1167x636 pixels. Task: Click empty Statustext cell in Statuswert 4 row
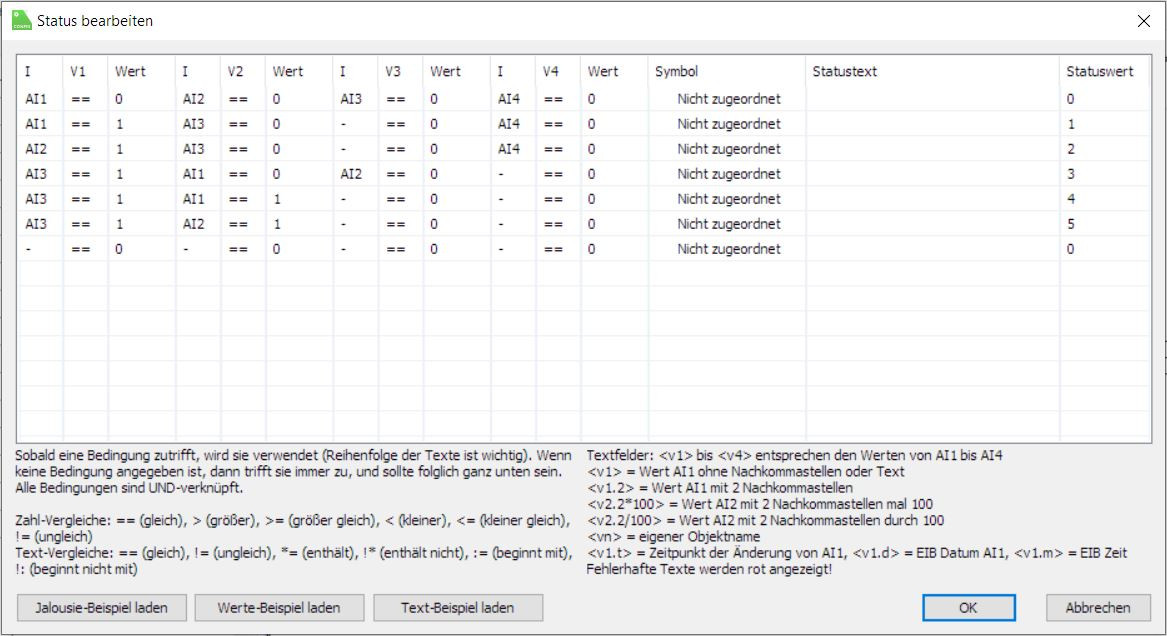coord(933,199)
